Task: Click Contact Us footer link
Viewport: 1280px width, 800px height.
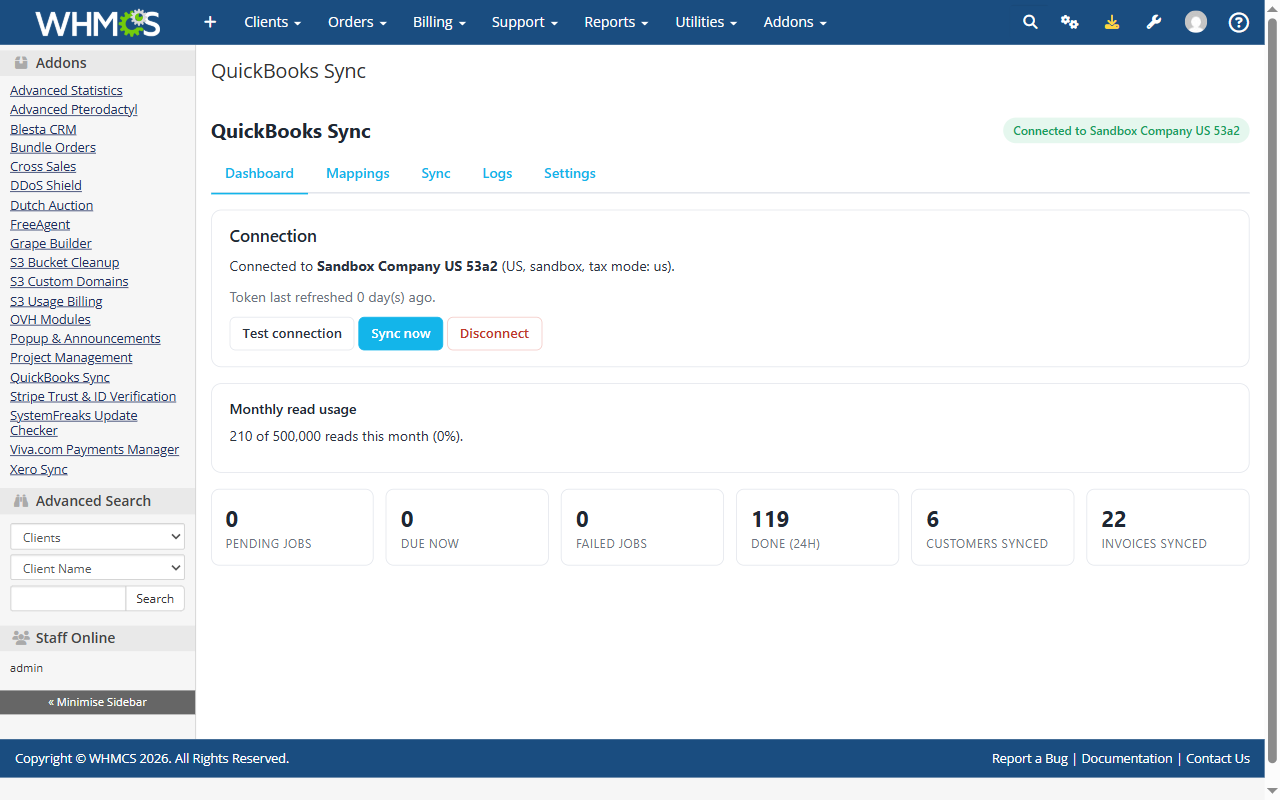Action: pyautogui.click(x=1218, y=758)
